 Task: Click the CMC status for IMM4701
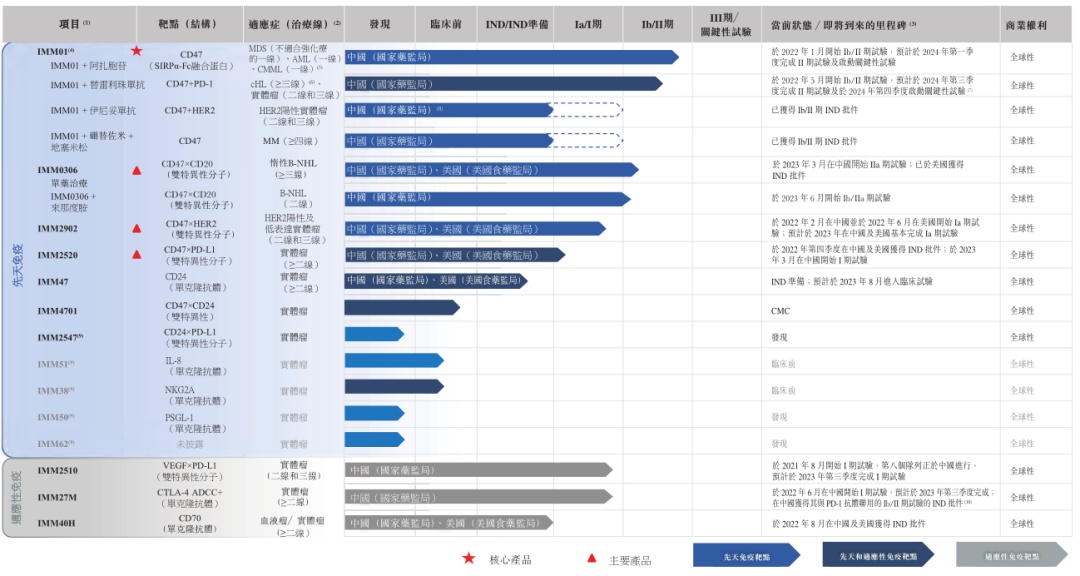[x=780, y=311]
